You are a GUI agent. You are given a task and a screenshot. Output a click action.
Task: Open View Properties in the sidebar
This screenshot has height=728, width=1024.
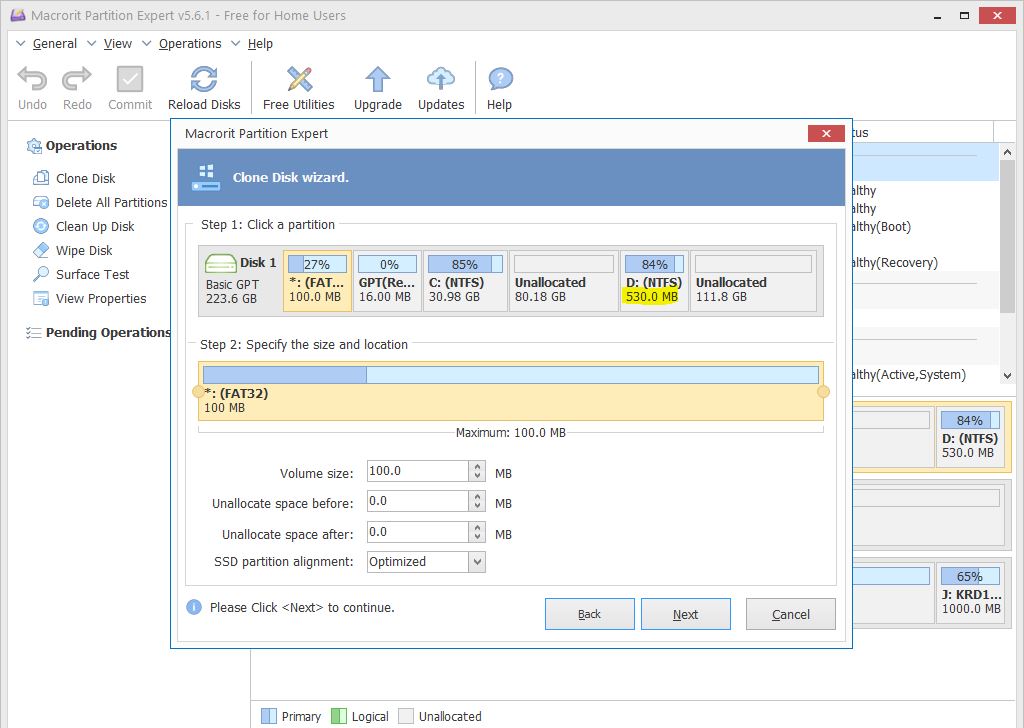pyautogui.click(x=100, y=298)
